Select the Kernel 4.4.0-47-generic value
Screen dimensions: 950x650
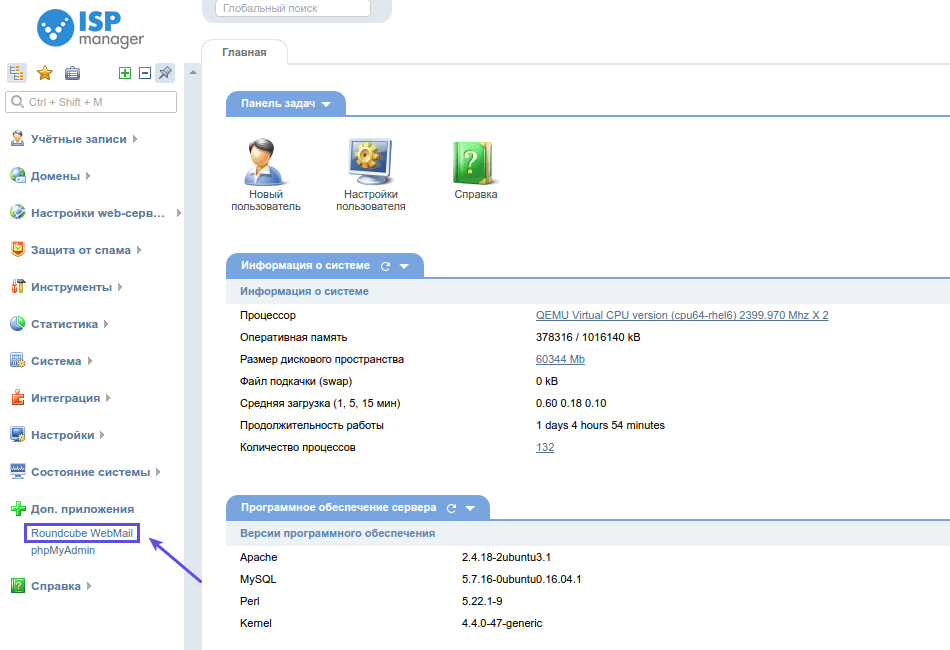(x=502, y=623)
